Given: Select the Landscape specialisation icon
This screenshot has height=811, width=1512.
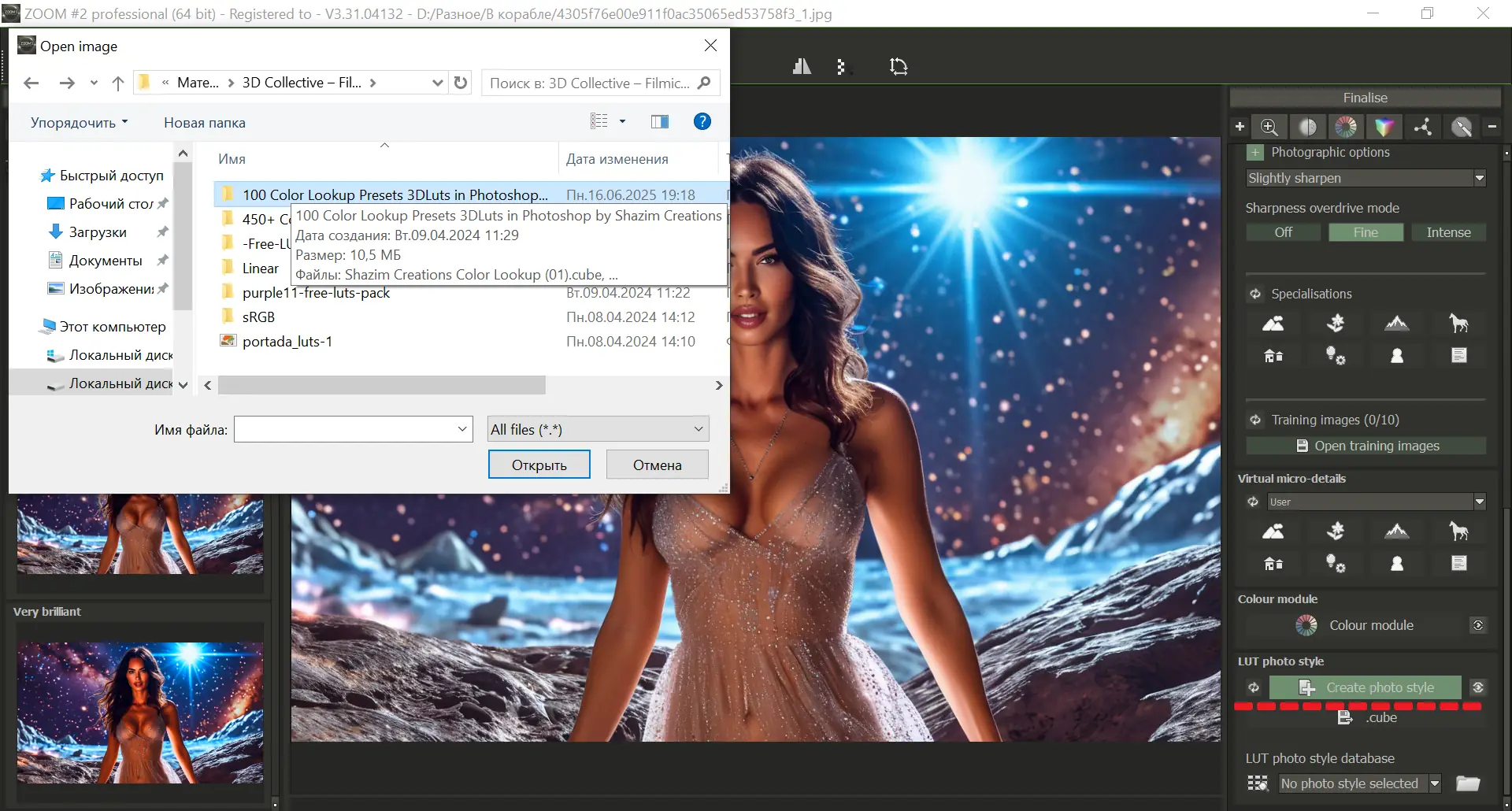Looking at the screenshot, I should point(1273,323).
